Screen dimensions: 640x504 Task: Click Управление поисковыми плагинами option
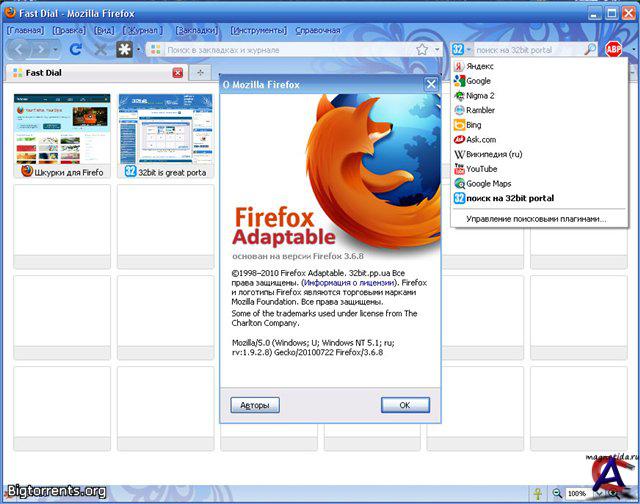click(536, 218)
